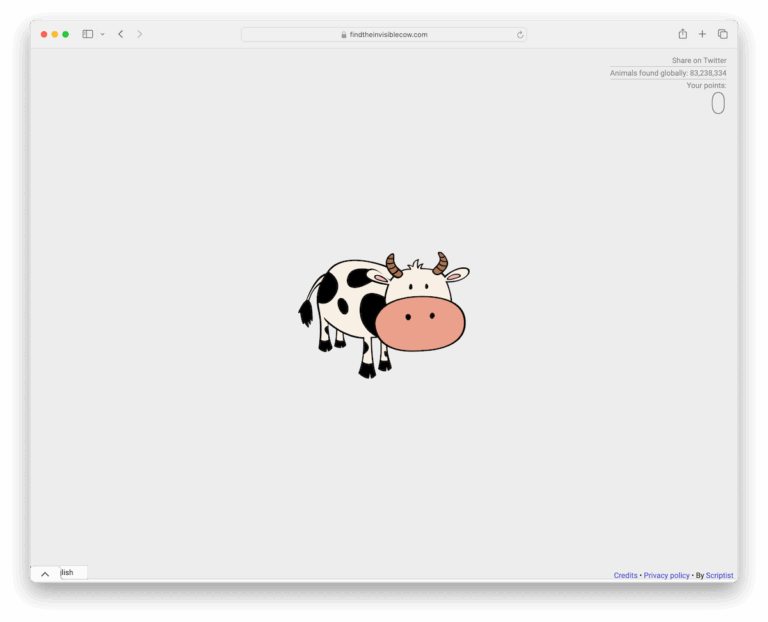The width and height of the screenshot is (768, 622).
Task: Go back with the left arrow
Action: pos(120,34)
